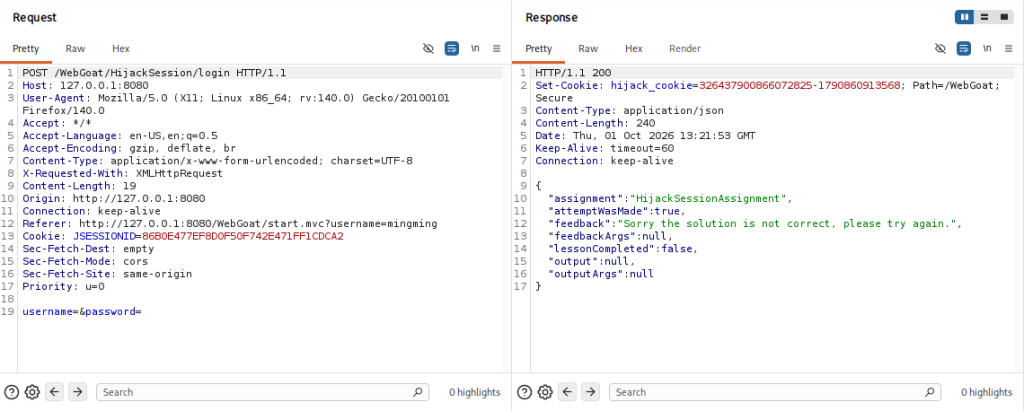The width and height of the screenshot is (1024, 411).
Task: Click the Sec-Fetch-Mode: cors header
Action: pos(85,261)
